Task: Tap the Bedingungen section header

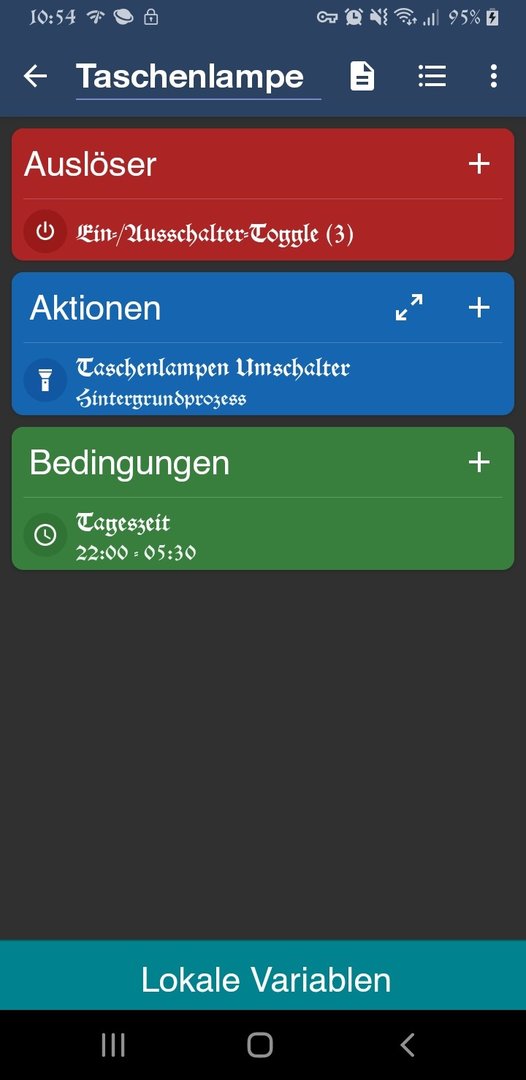Action: point(129,464)
